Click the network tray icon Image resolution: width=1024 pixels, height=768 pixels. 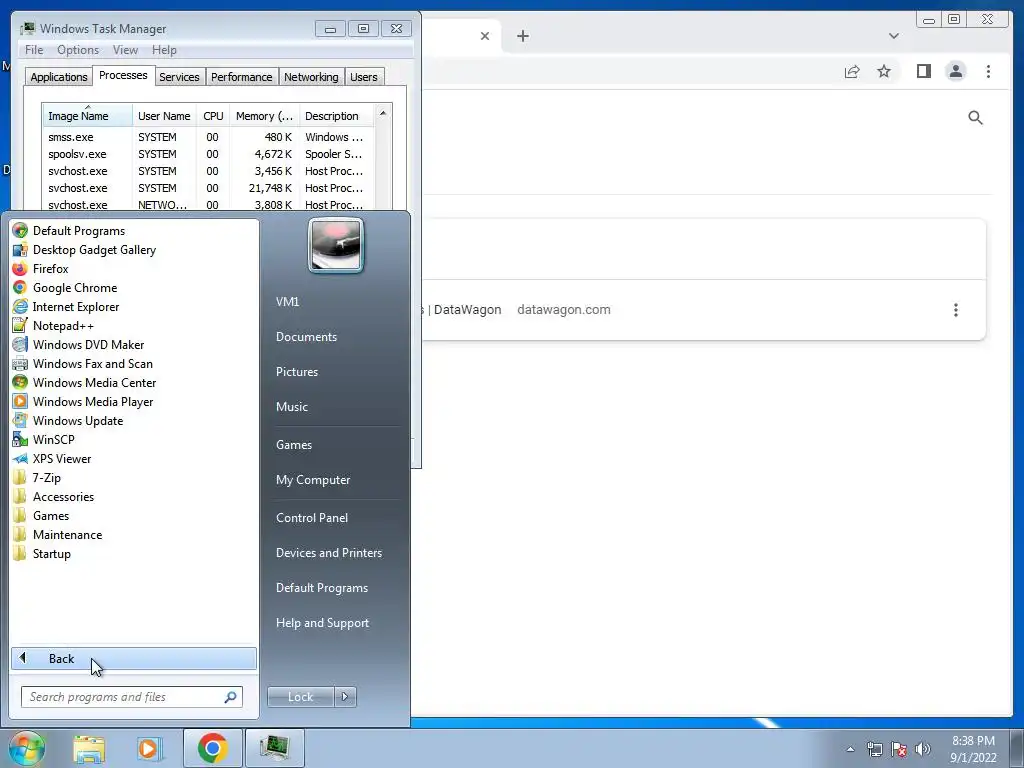coord(874,749)
